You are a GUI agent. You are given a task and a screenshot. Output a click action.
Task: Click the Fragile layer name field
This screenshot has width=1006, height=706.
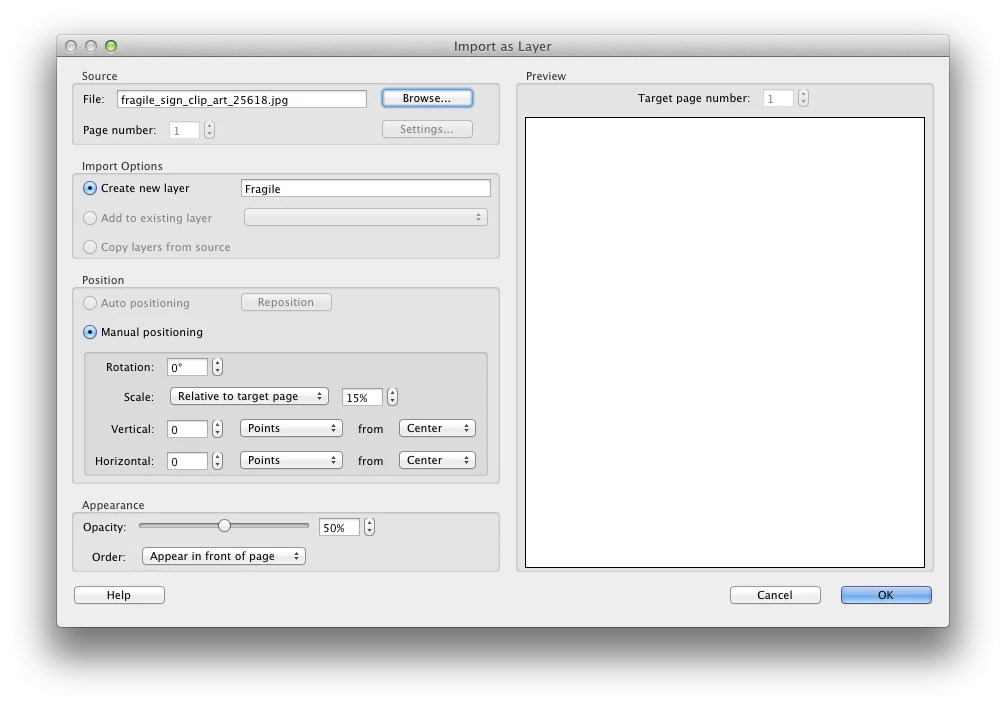click(x=366, y=188)
